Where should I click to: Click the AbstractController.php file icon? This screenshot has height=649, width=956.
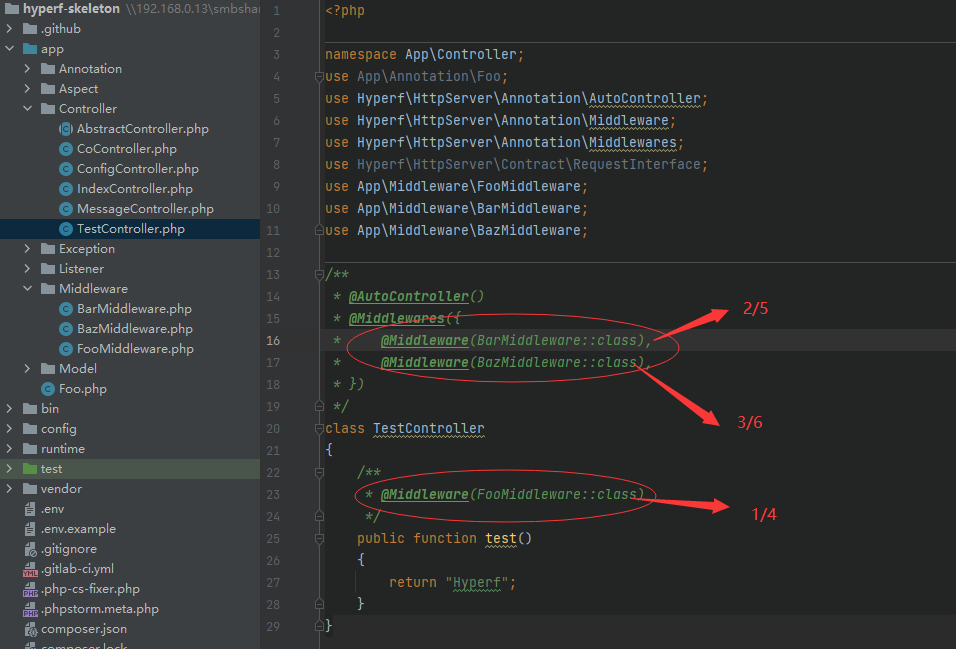pos(66,129)
